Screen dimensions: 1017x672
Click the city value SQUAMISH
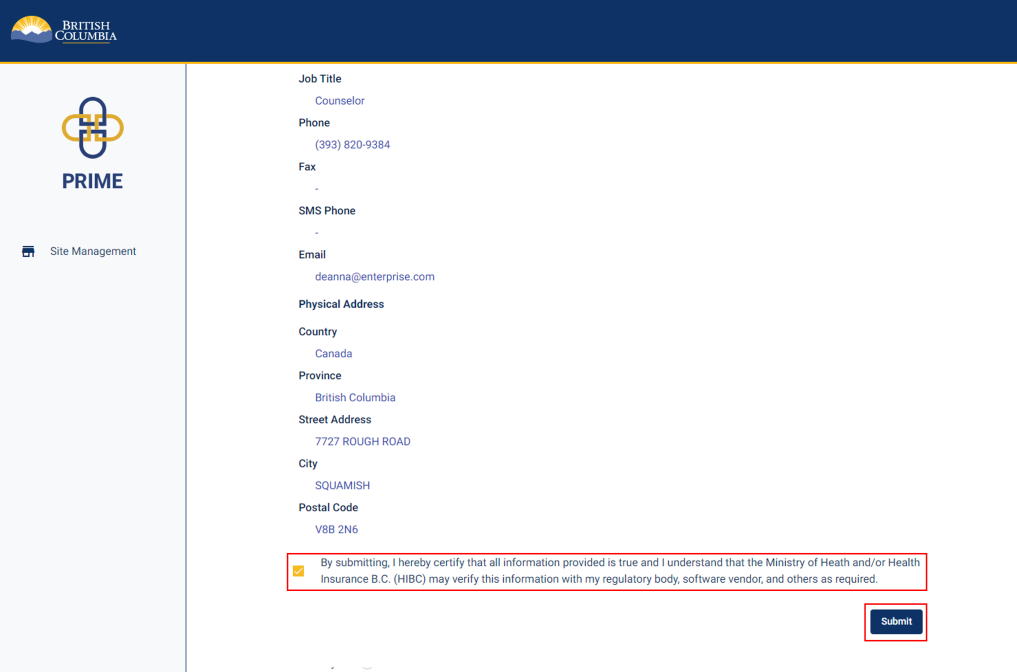click(342, 486)
